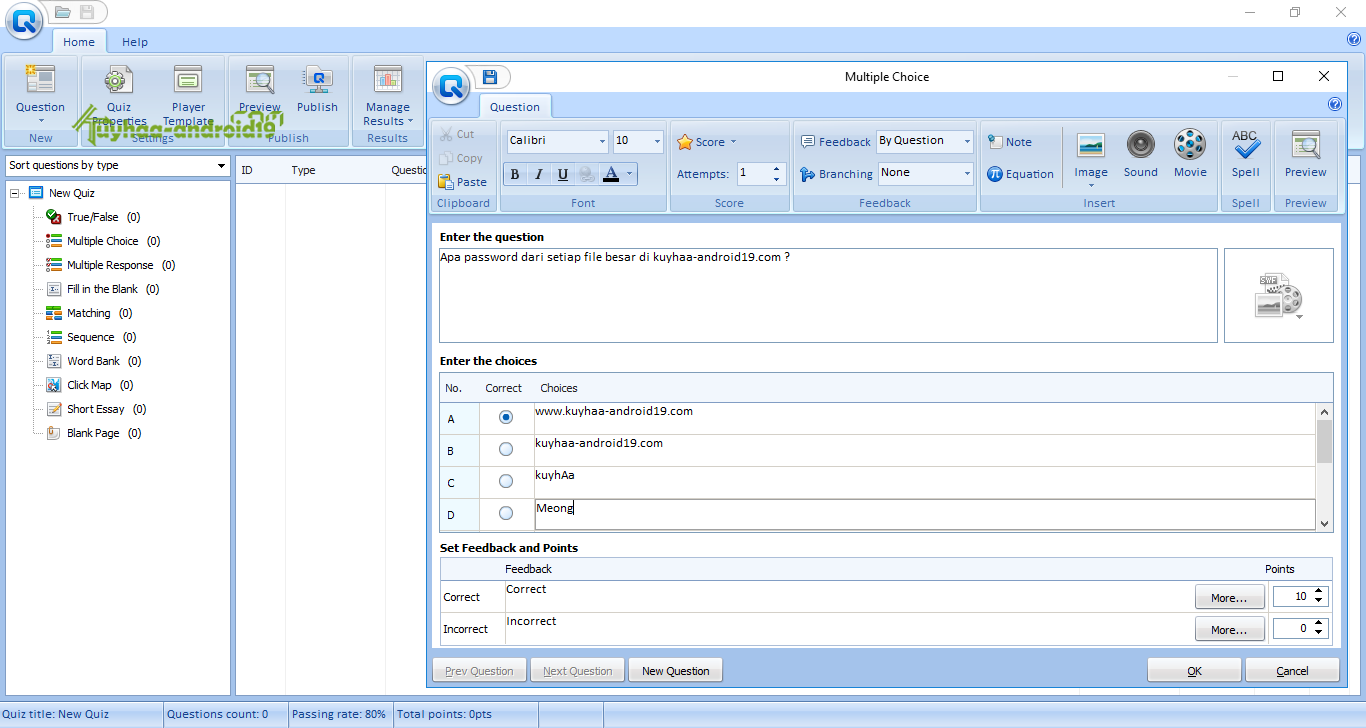The image size is (1366, 728).
Task: Select Multiple Choice in the quiz tree
Action: [102, 241]
